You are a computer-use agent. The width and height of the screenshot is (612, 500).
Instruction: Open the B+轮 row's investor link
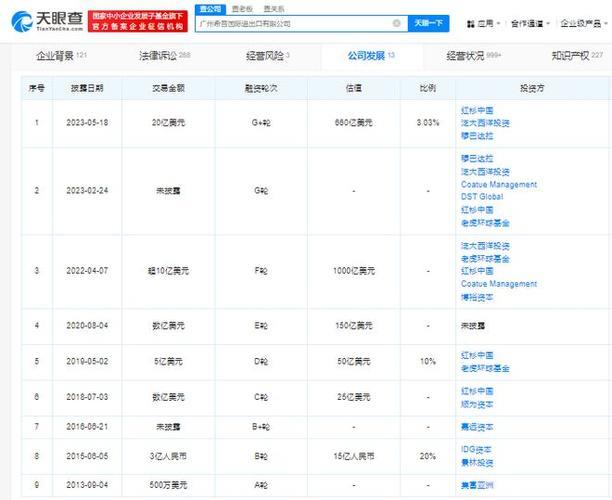point(477,427)
